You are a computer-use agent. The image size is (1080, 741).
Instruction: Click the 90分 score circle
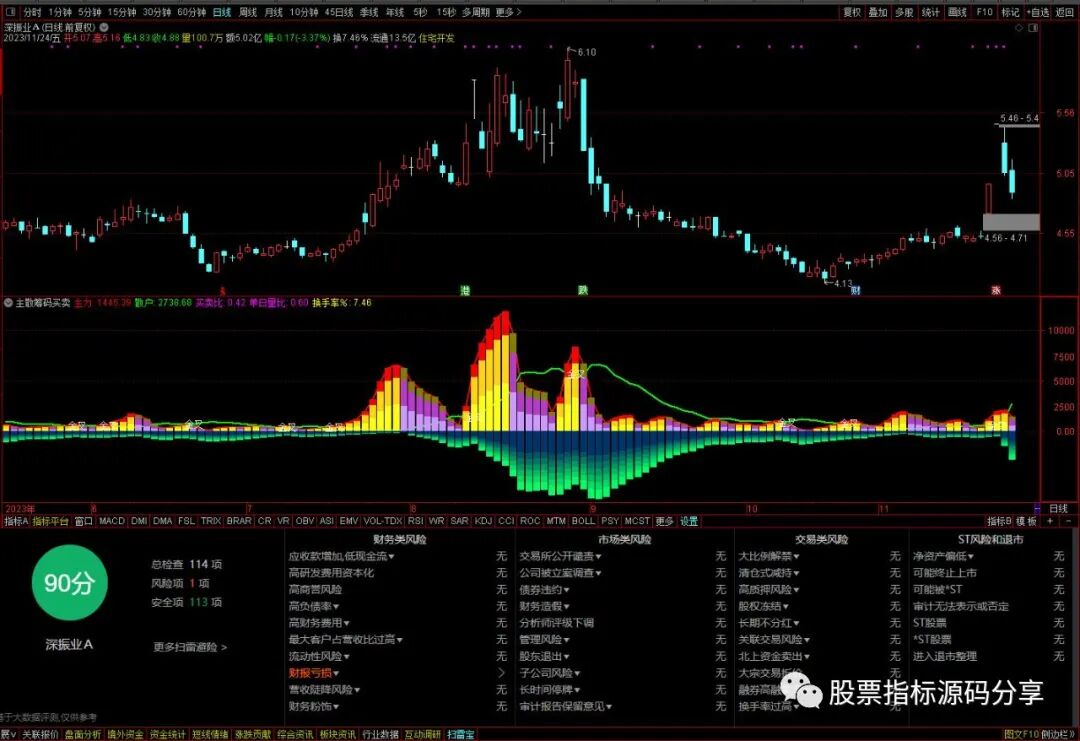coord(70,583)
